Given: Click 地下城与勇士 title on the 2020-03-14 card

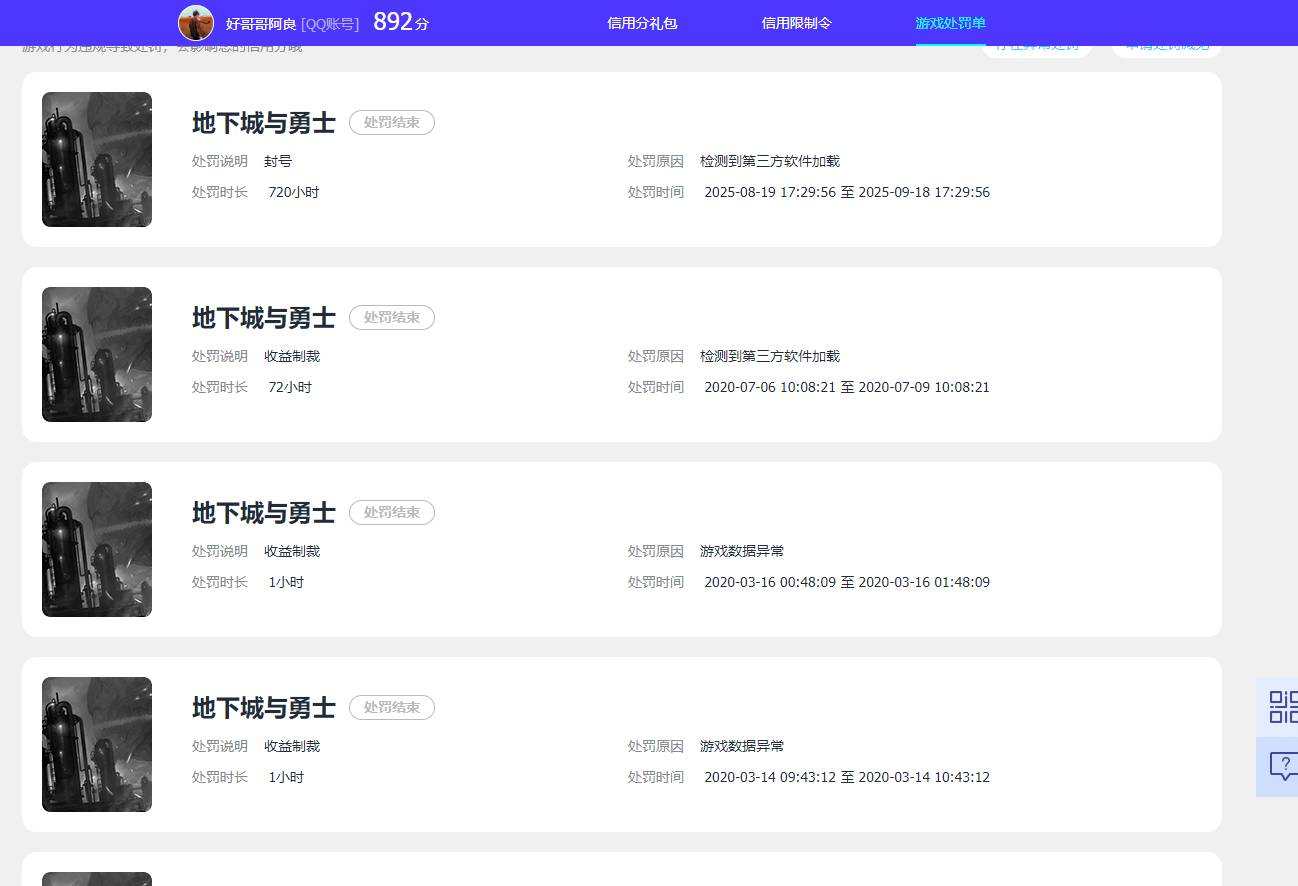Looking at the screenshot, I should [x=263, y=708].
